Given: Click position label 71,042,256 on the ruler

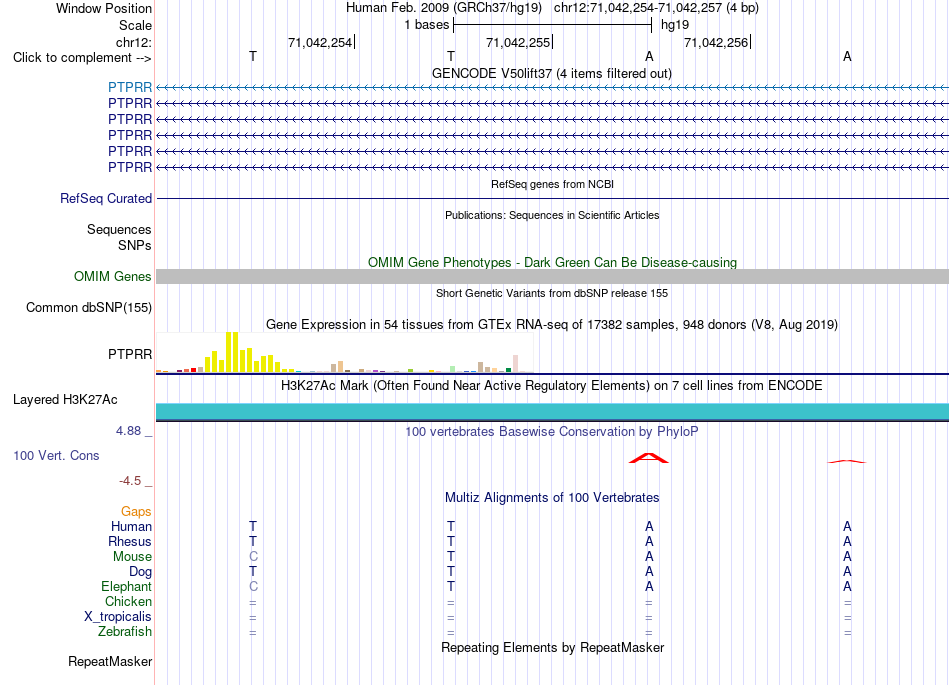Looking at the screenshot, I should tap(716, 42).
